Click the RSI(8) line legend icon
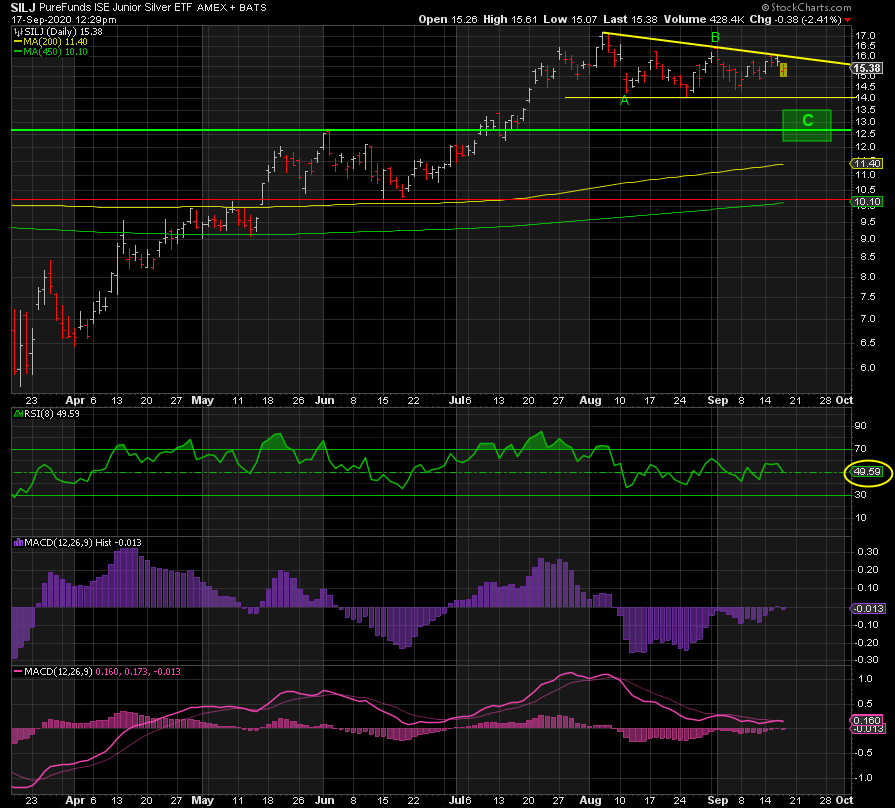 click(x=18, y=414)
